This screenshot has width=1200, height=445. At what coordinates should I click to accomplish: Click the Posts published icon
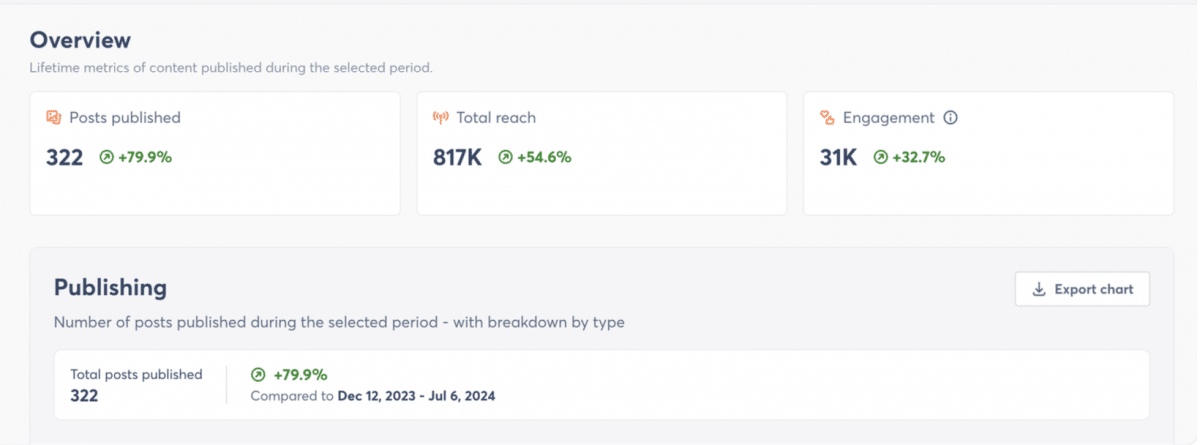click(x=54, y=118)
